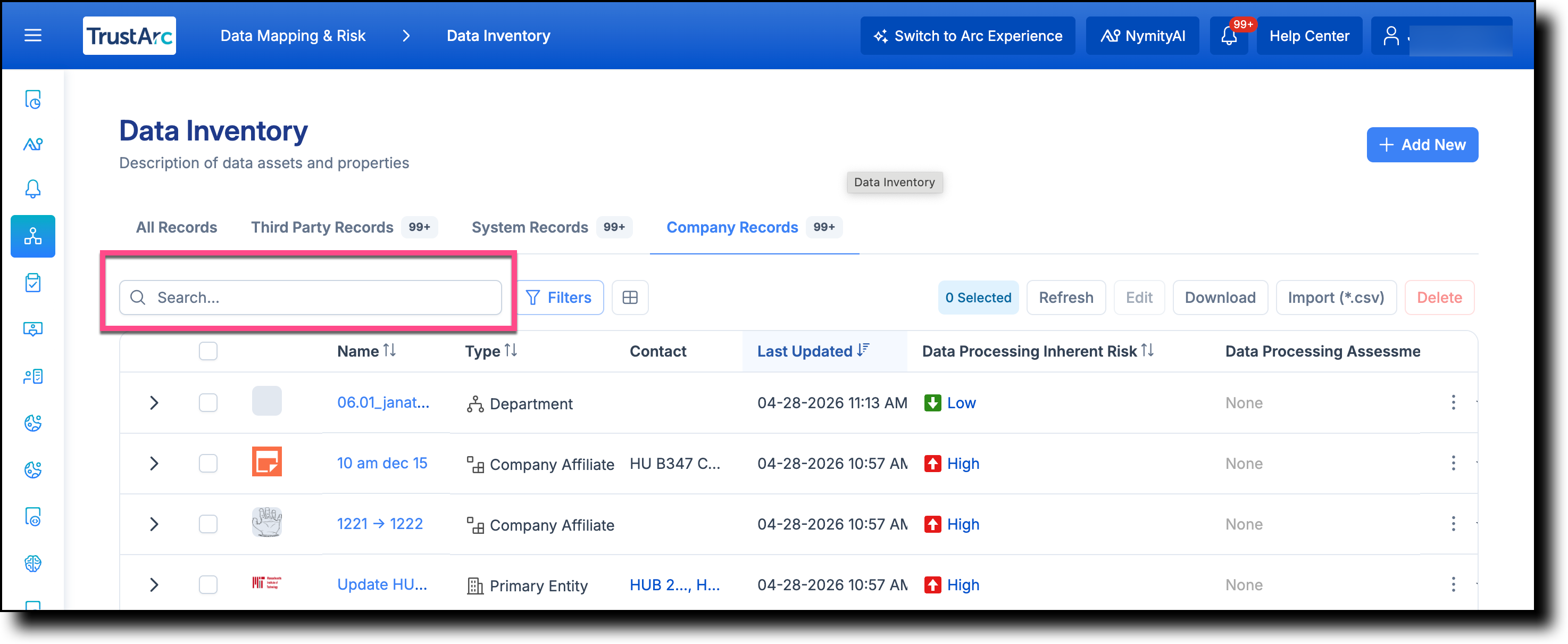Click the Download button
The height and width of the screenshot is (644, 1568).
point(1220,298)
